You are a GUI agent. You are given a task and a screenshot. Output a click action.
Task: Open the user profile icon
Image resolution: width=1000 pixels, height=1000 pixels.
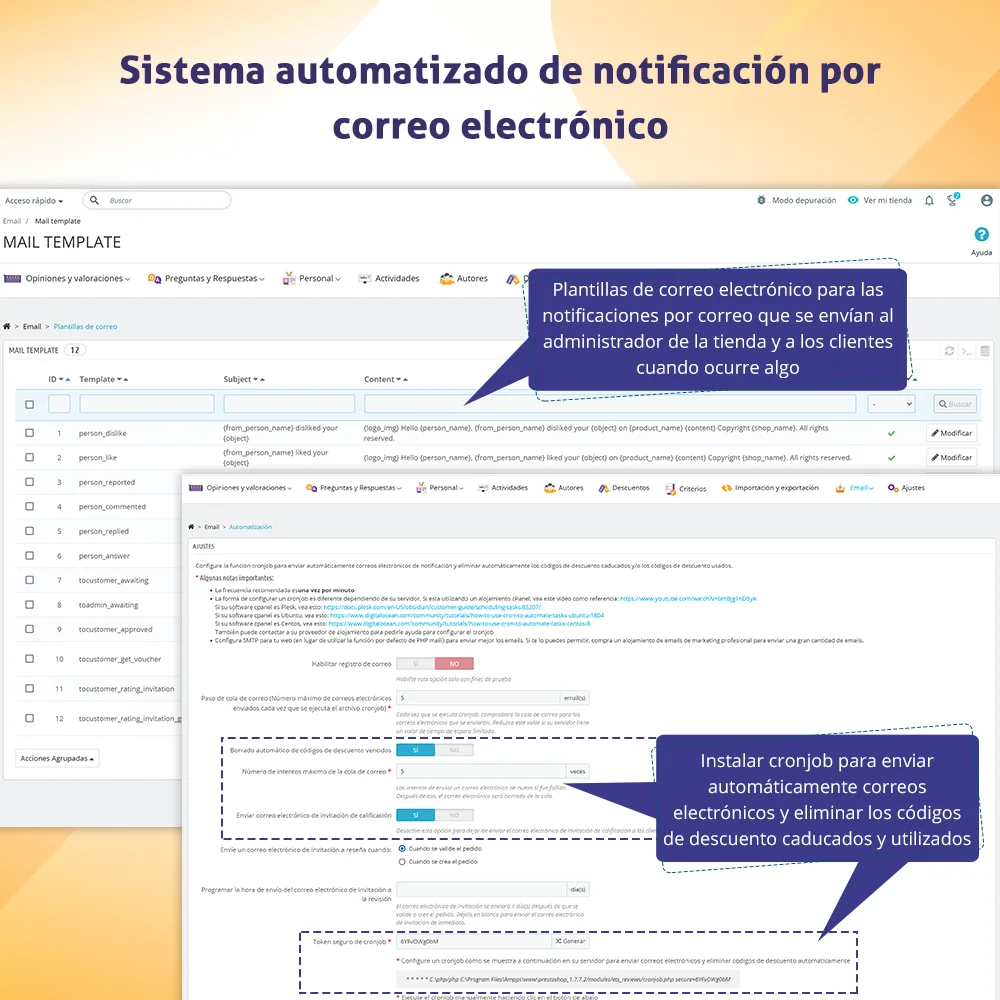986,200
